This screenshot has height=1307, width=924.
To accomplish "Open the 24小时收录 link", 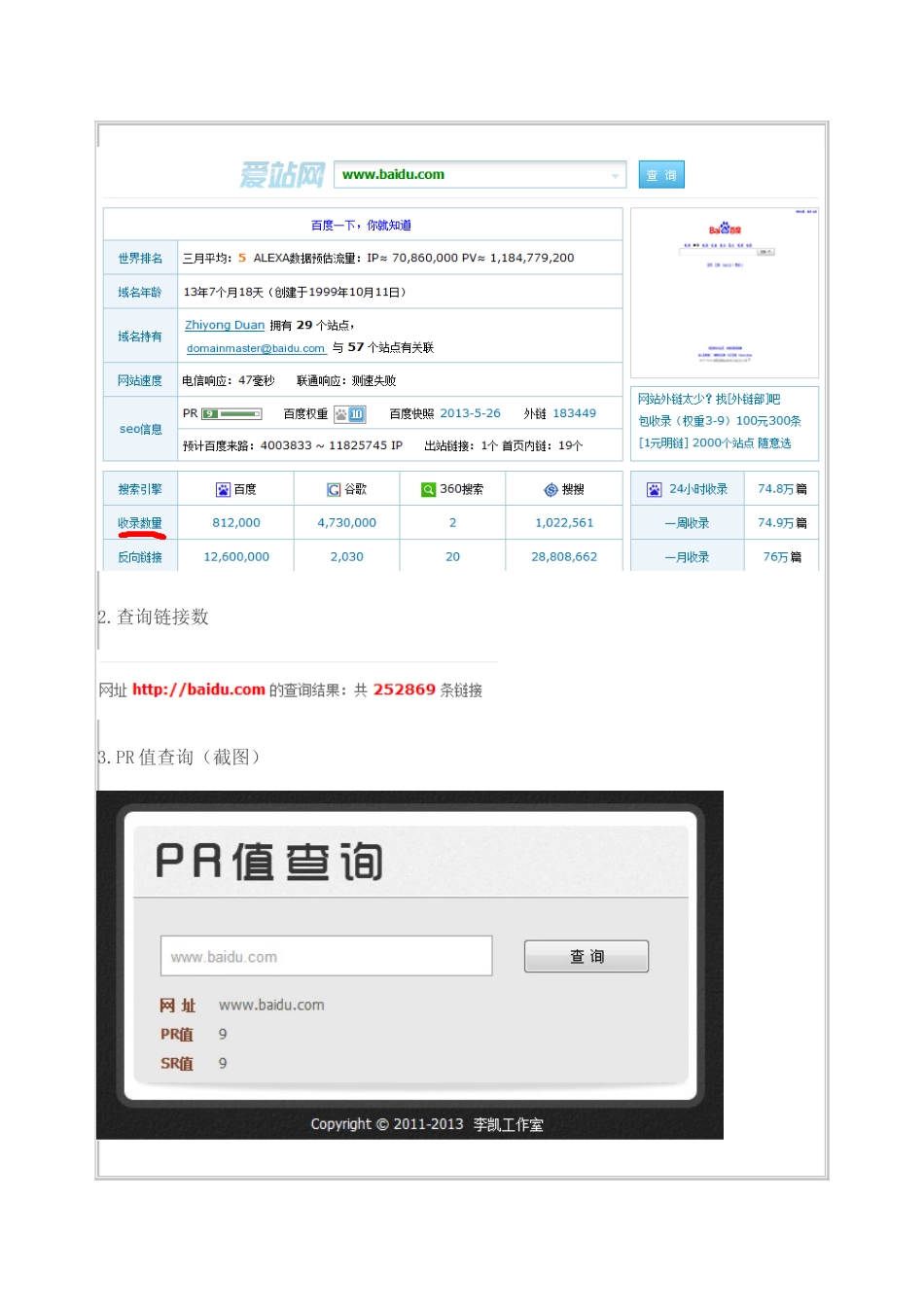I will [x=698, y=489].
